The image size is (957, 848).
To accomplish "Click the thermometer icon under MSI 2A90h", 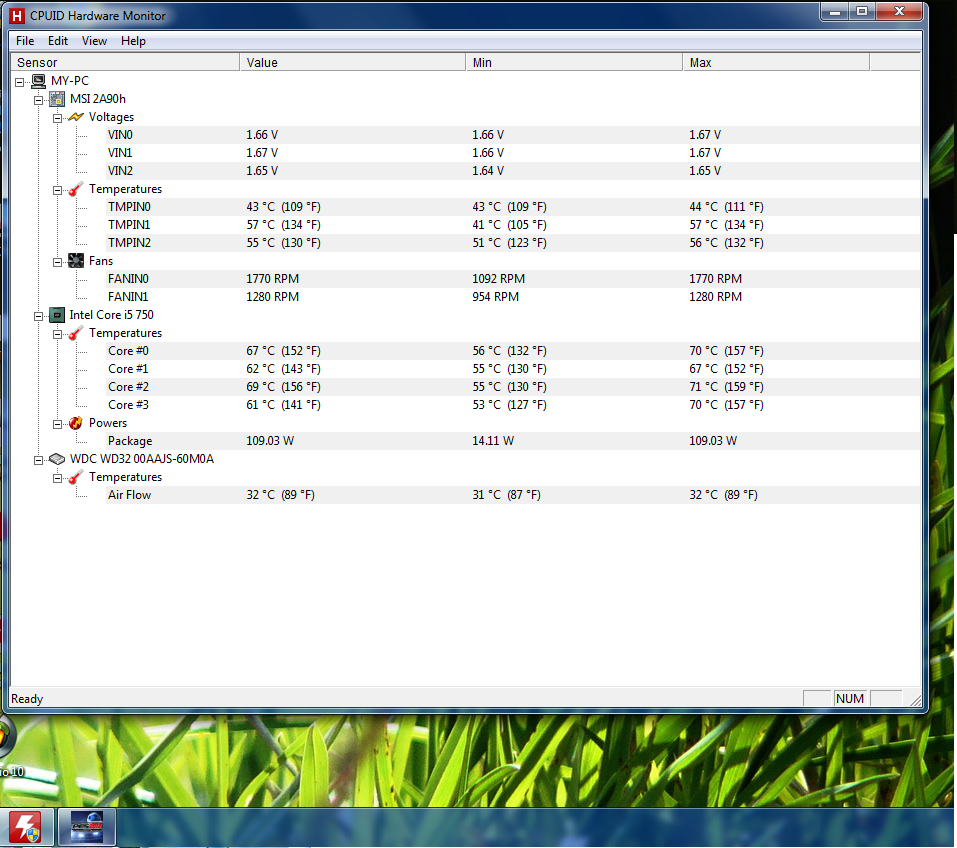I will 76,189.
